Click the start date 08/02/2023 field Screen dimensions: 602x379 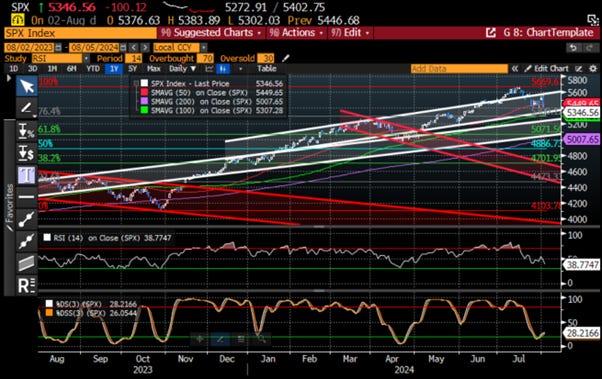pyautogui.click(x=30, y=48)
